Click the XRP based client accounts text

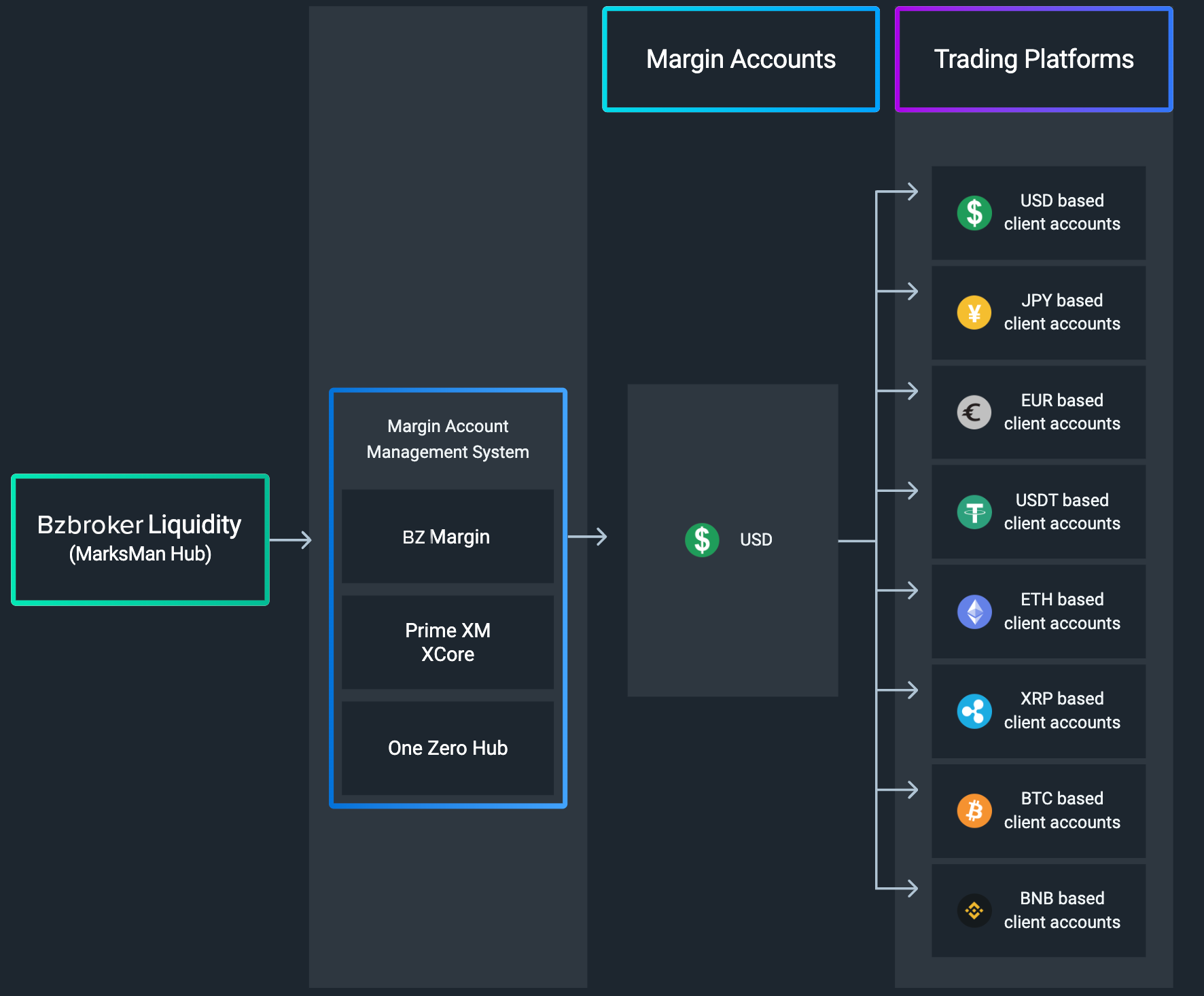[x=1062, y=711]
